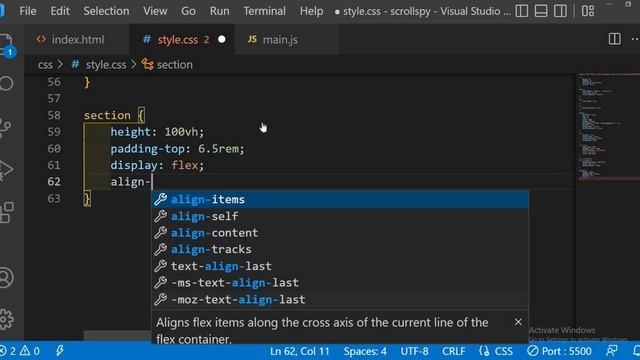Click Spaces: 4 indentation setting
This screenshot has height=360, width=640.
point(365,351)
